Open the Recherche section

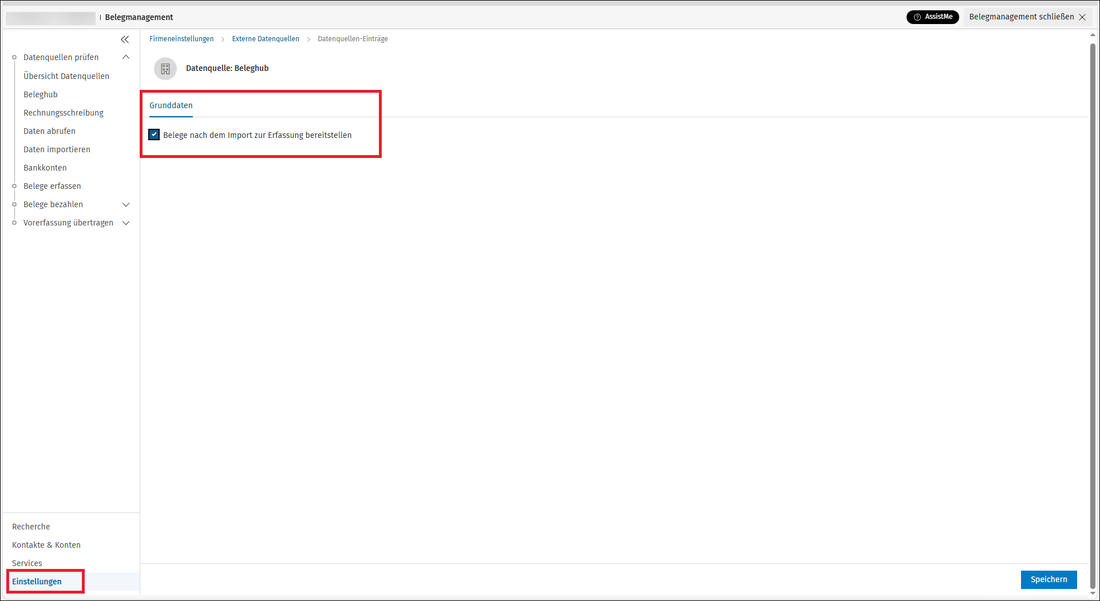point(31,527)
